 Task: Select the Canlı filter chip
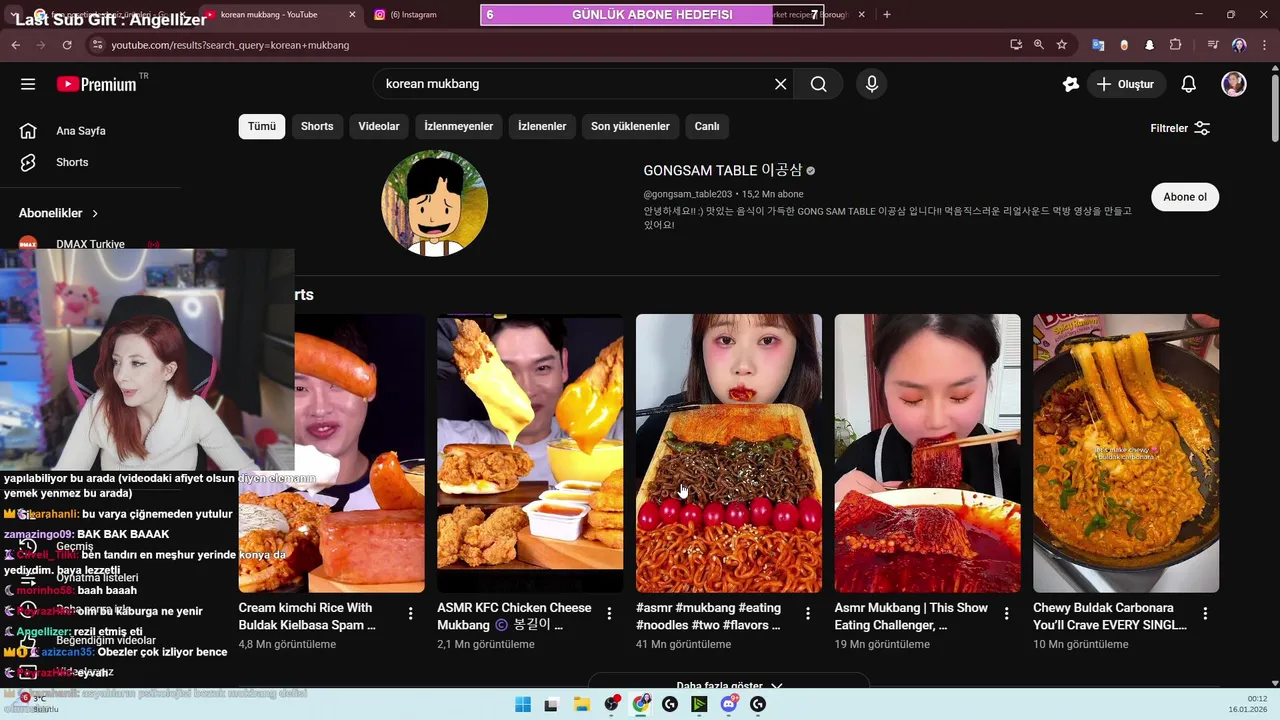(x=707, y=126)
